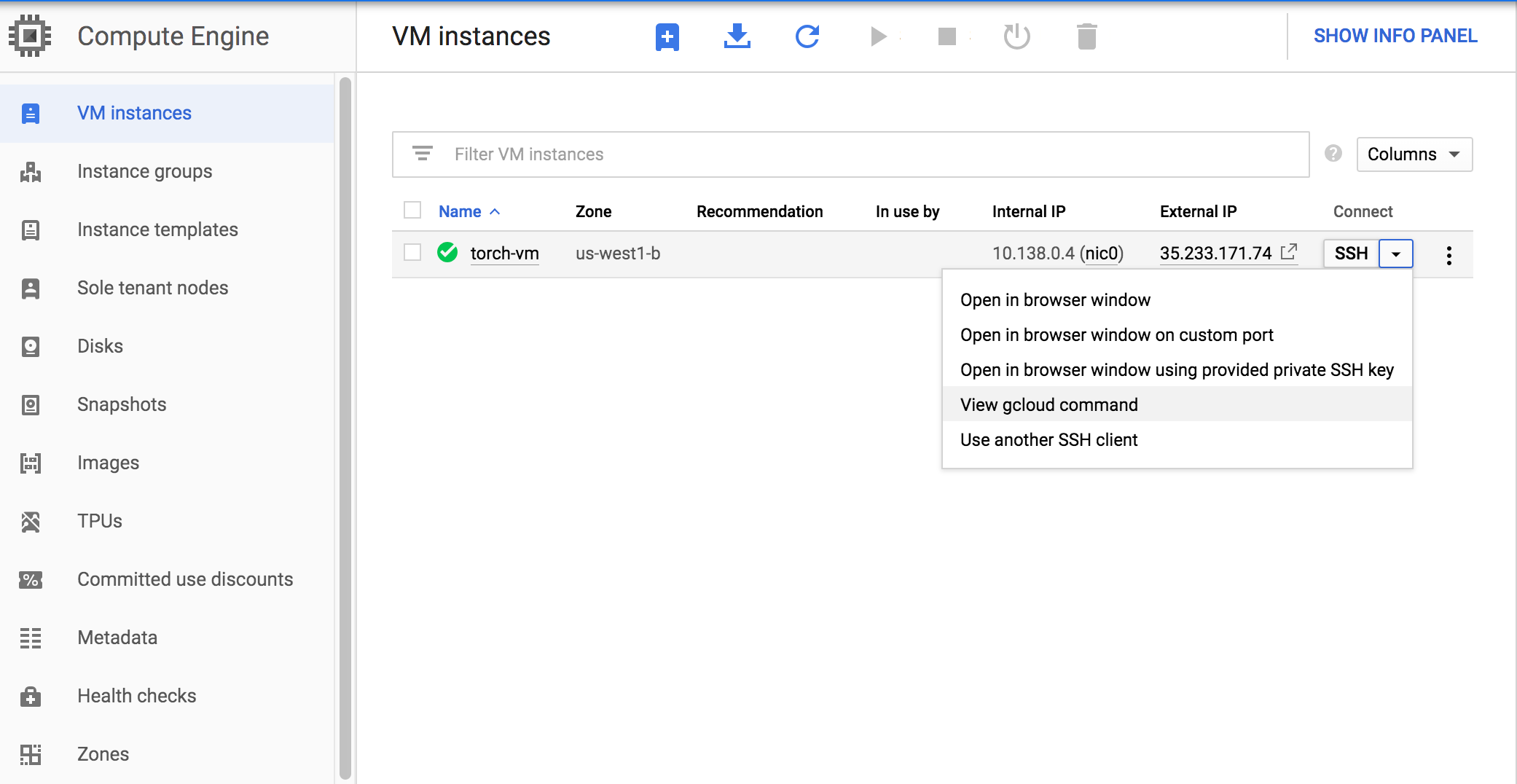Viewport: 1517px width, 784px height.
Task: Click the Import VM download icon
Action: click(x=737, y=36)
